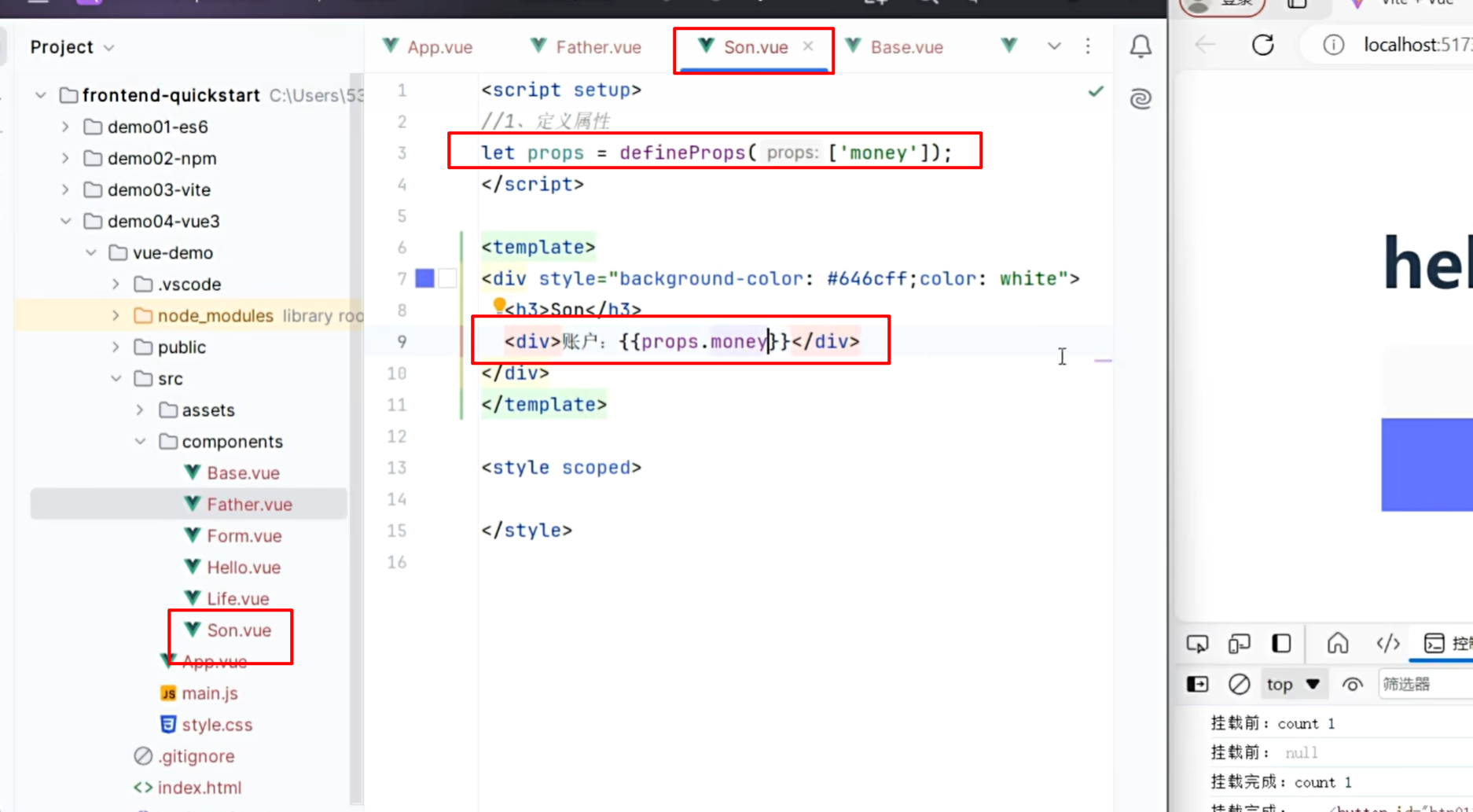This screenshot has width=1473, height=812.
Task: Click the project tree vertical scrollbar
Action: click(x=356, y=440)
